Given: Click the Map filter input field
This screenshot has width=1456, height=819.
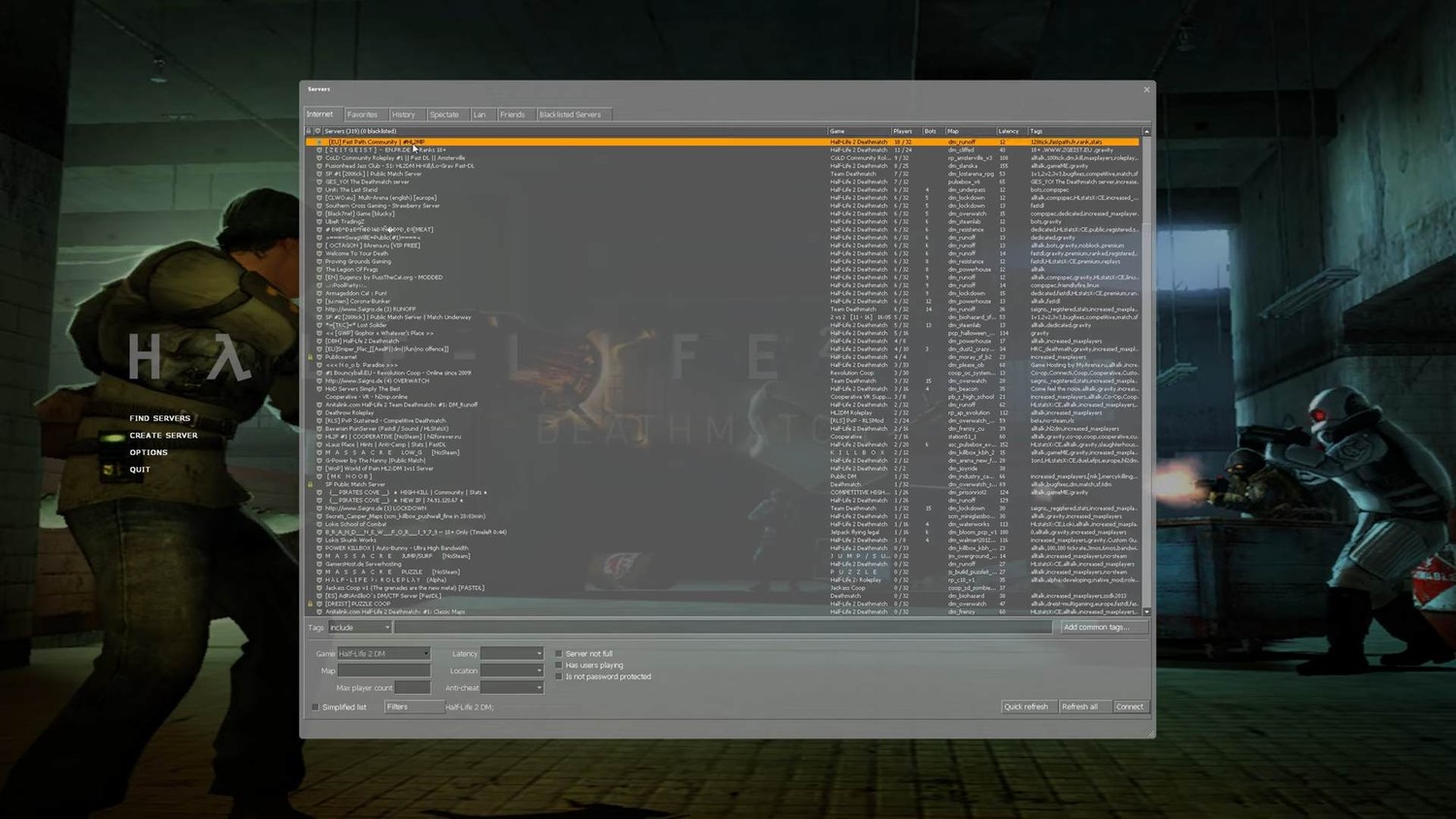Looking at the screenshot, I should tap(383, 671).
